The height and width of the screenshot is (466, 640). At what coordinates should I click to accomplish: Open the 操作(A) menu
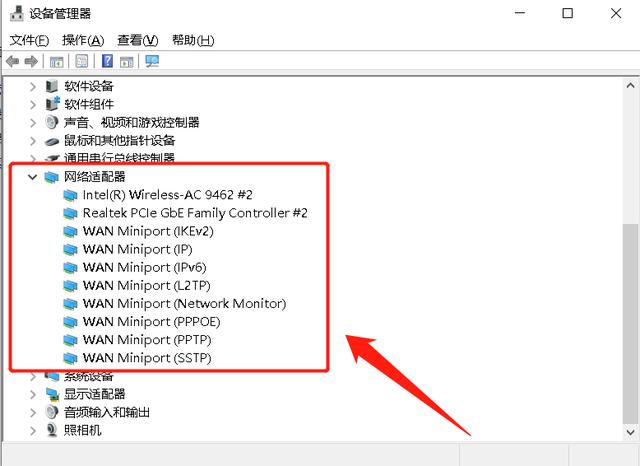pos(83,40)
